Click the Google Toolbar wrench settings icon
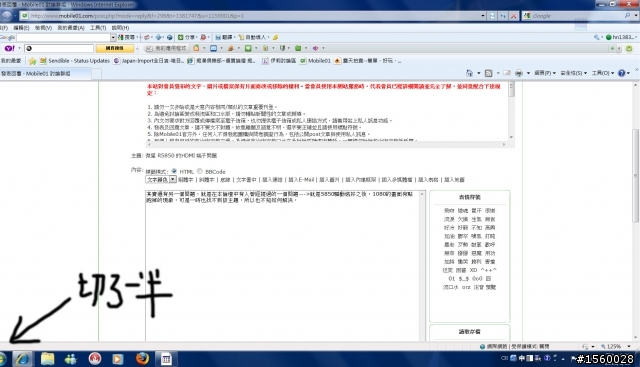 tap(597, 37)
